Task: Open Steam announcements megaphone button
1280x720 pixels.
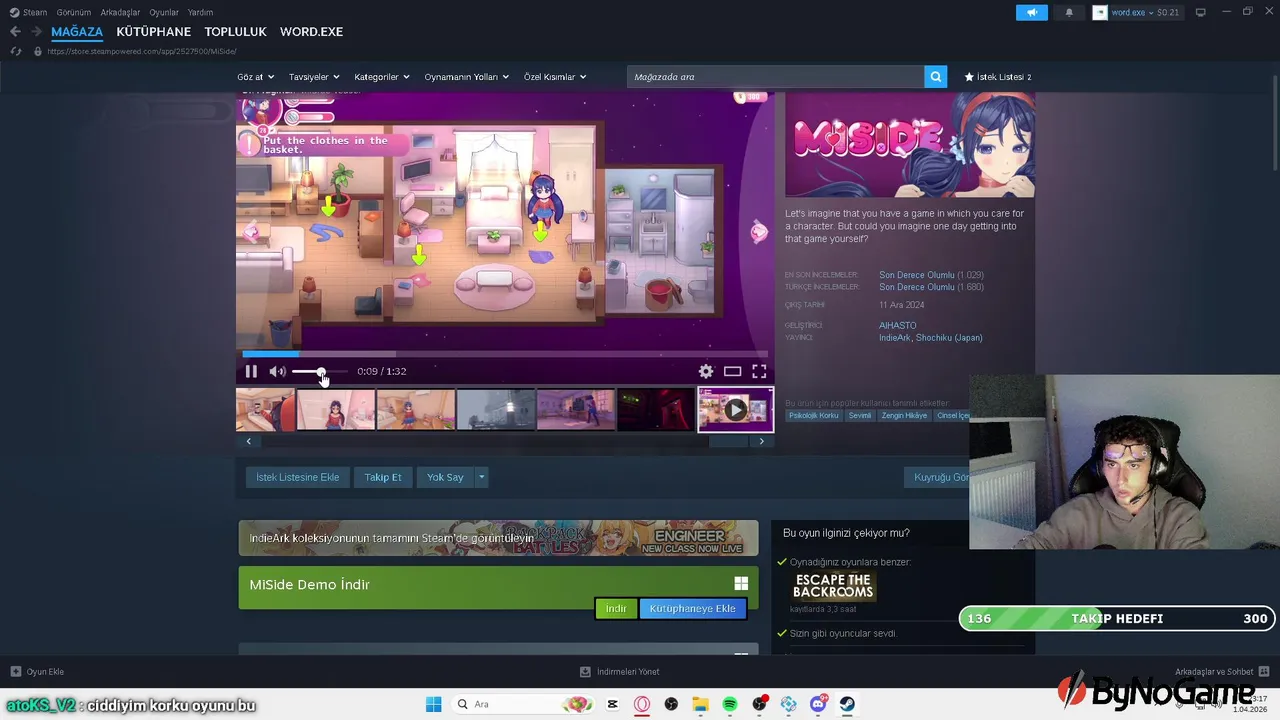Action: 1032,13
